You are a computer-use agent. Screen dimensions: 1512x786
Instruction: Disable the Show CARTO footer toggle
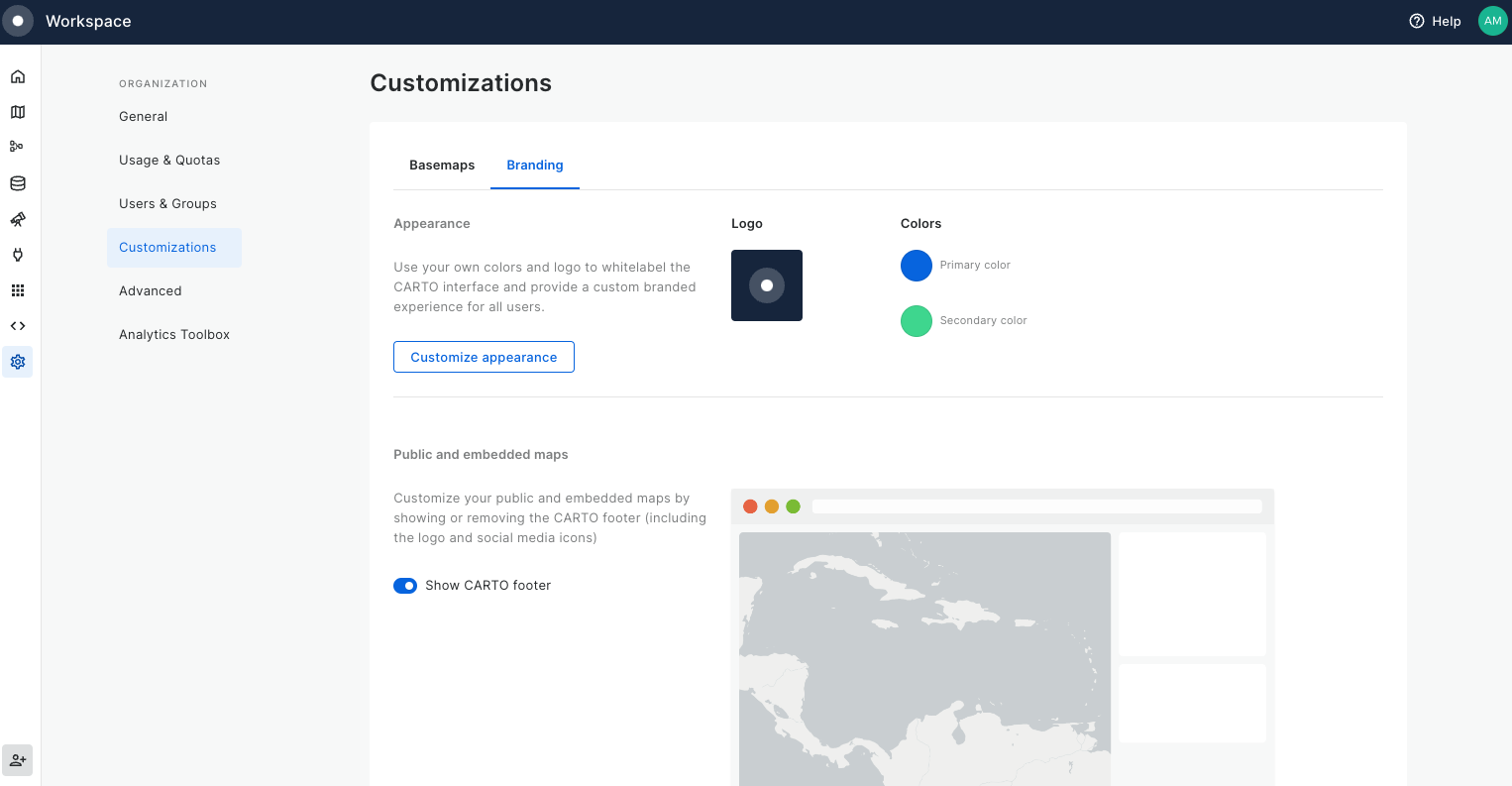pyautogui.click(x=405, y=586)
